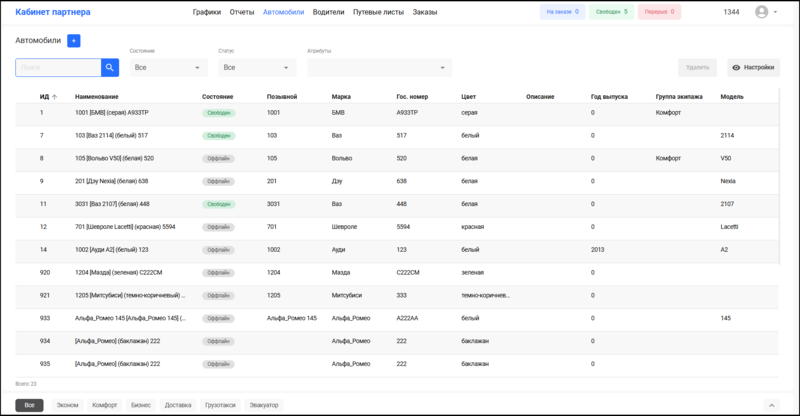Viewport: 800px width, 416px height.
Task: Click the Кабинет партнера logo link
Action: pos(53,12)
